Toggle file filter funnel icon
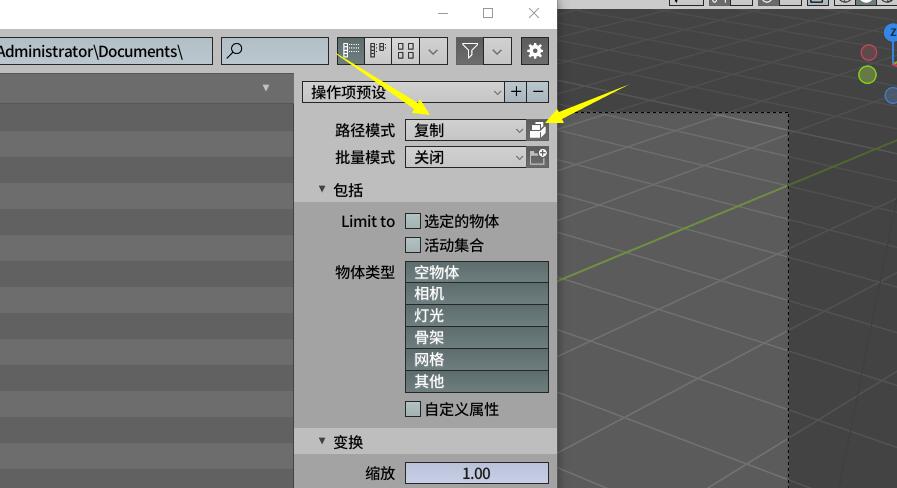The width and height of the screenshot is (897, 488). tap(470, 51)
